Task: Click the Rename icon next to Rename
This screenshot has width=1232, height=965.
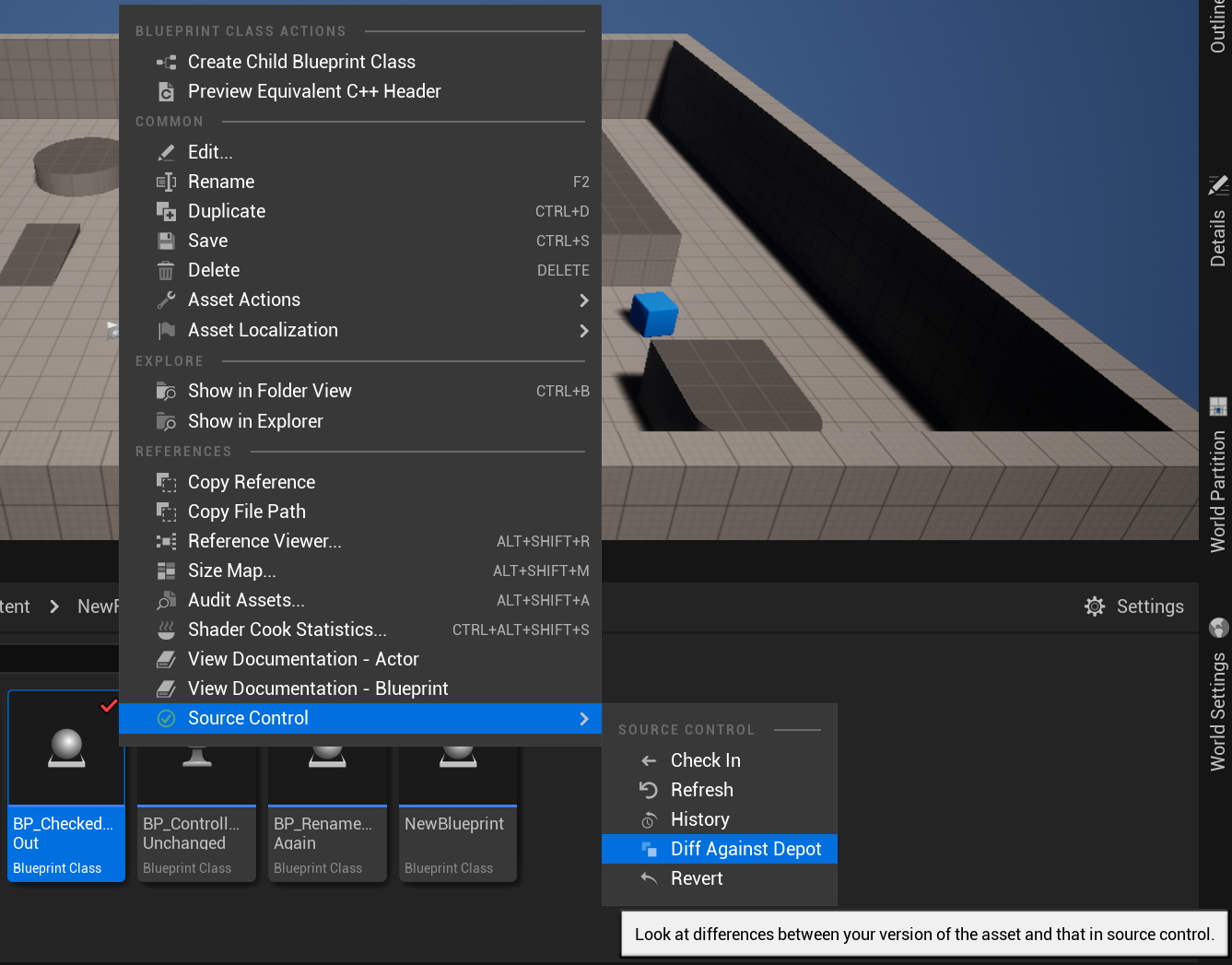Action: [167, 182]
